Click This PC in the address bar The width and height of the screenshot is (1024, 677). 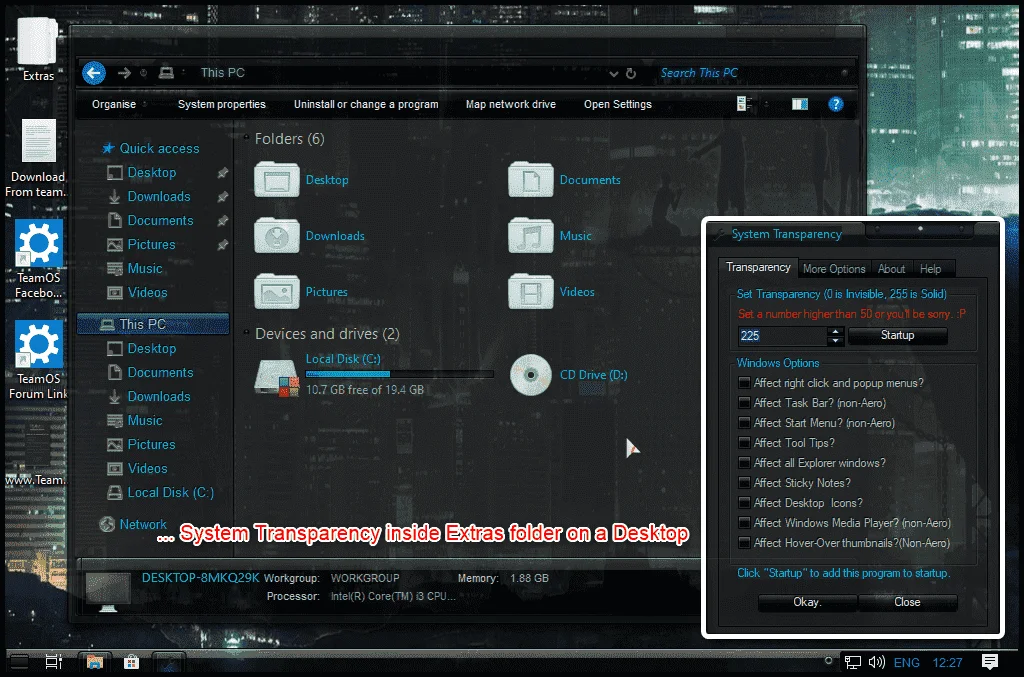pos(223,73)
